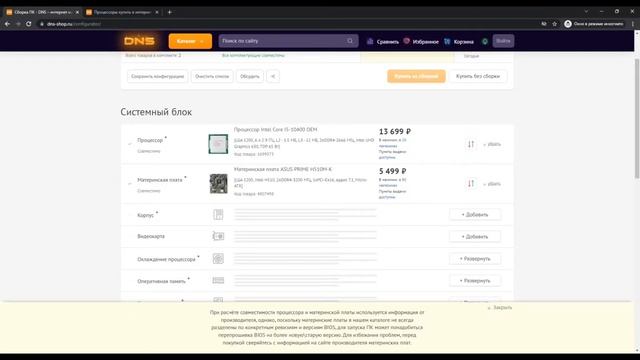Remove the processor with убрать
Screen dimensions: 640x360
tap(492, 144)
